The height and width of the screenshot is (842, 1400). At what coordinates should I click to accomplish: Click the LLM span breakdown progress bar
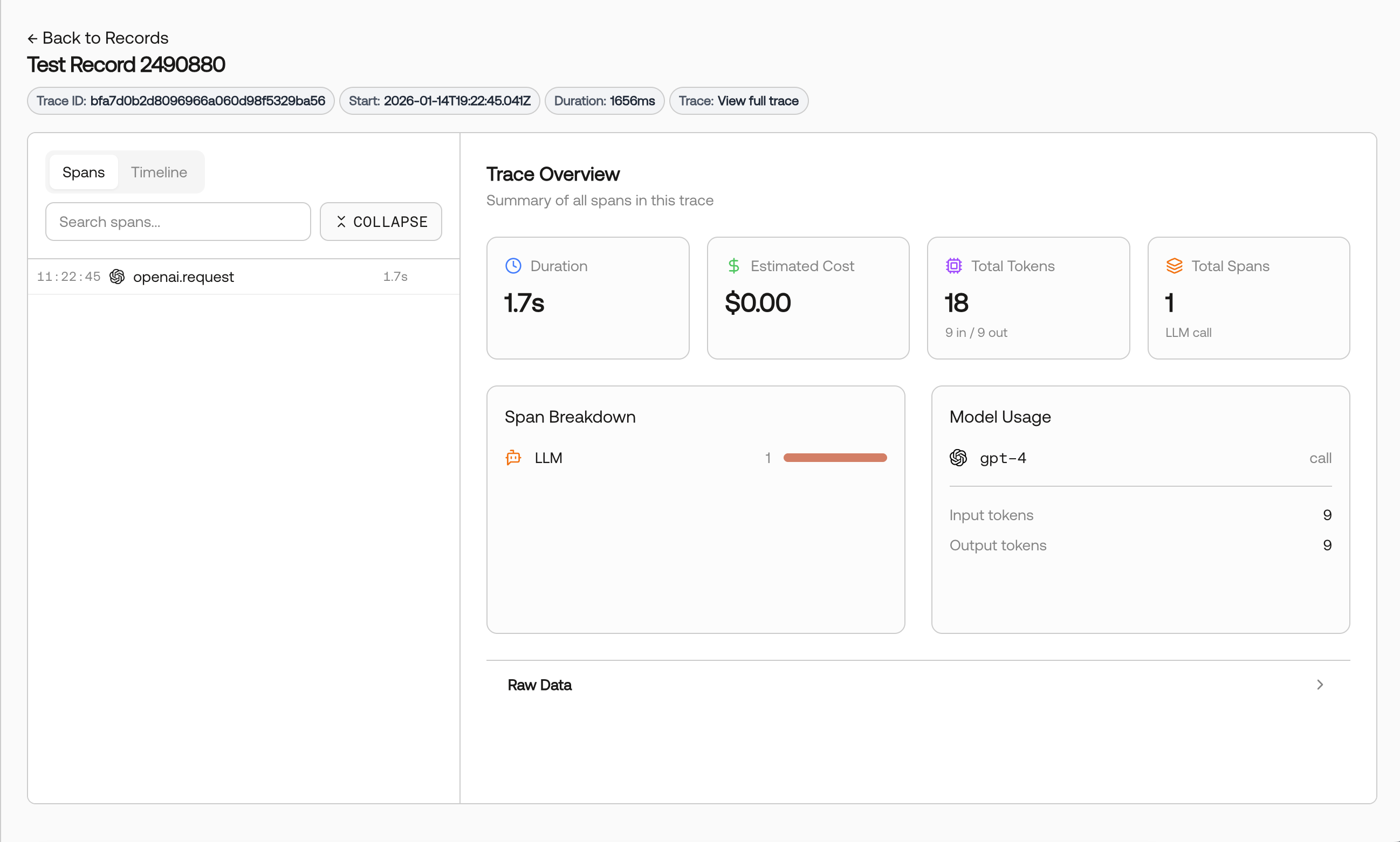tap(835, 457)
